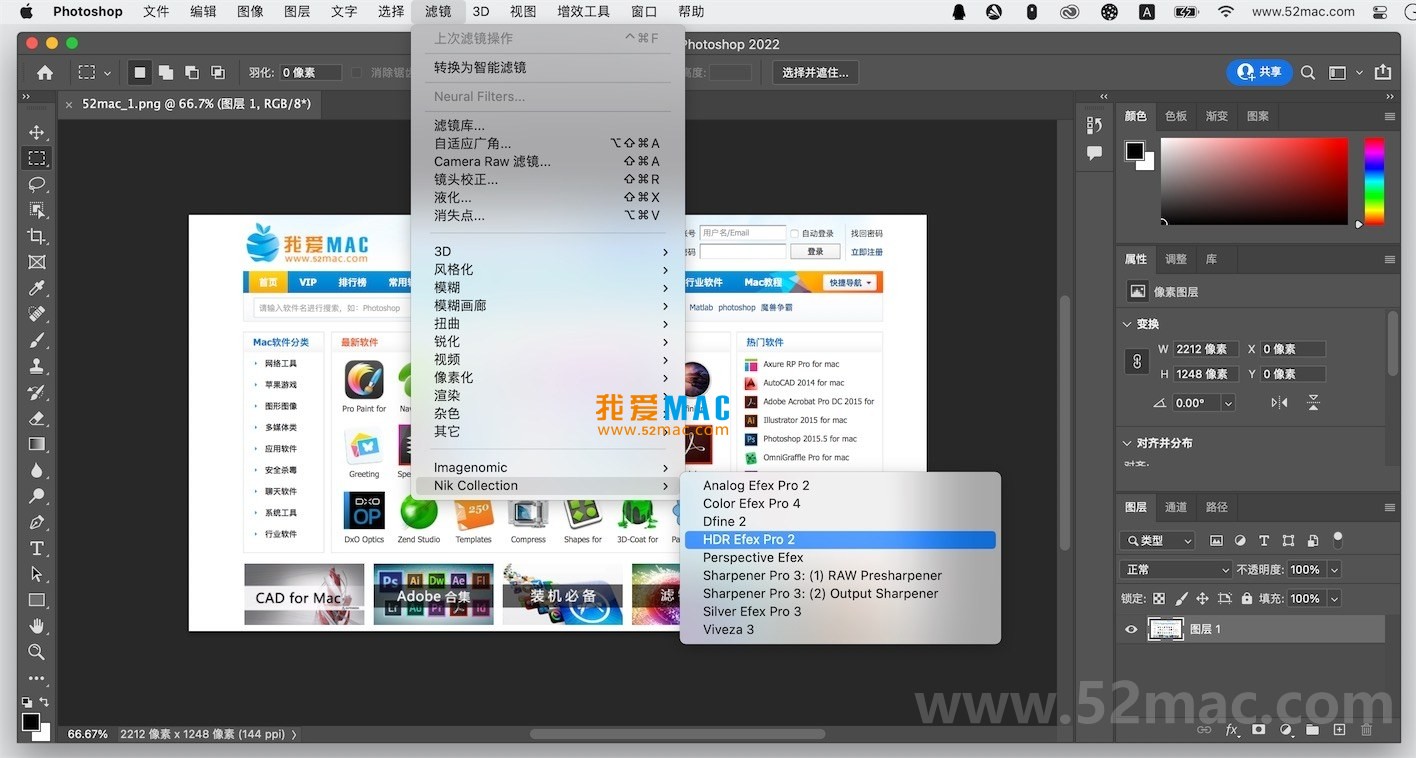
Task: Collapse the 对齐并分布 section
Action: 1128,443
